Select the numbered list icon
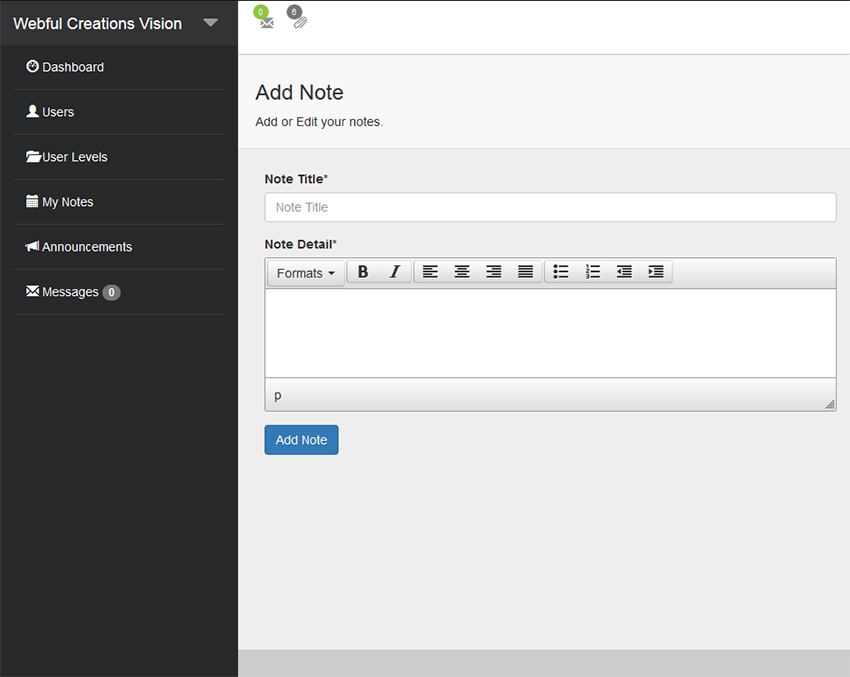This screenshot has height=677, width=850. (x=592, y=271)
